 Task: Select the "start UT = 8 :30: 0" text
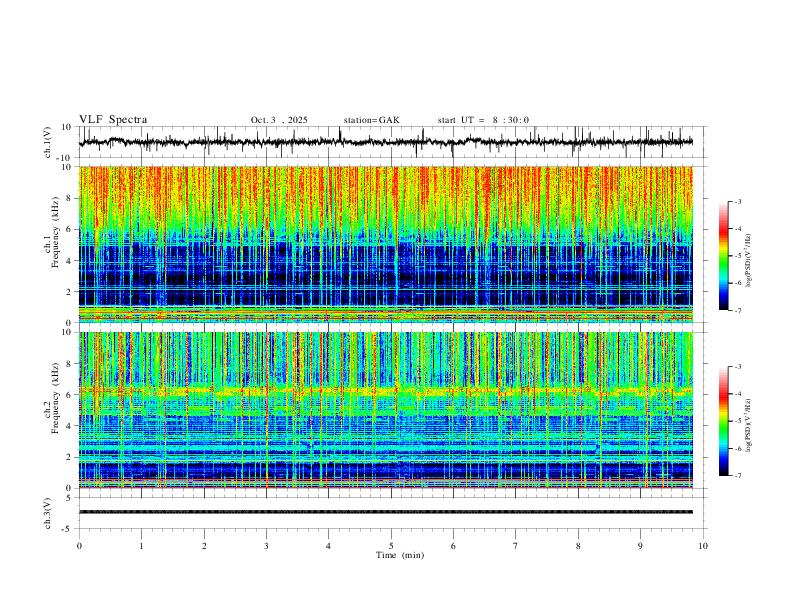point(483,120)
